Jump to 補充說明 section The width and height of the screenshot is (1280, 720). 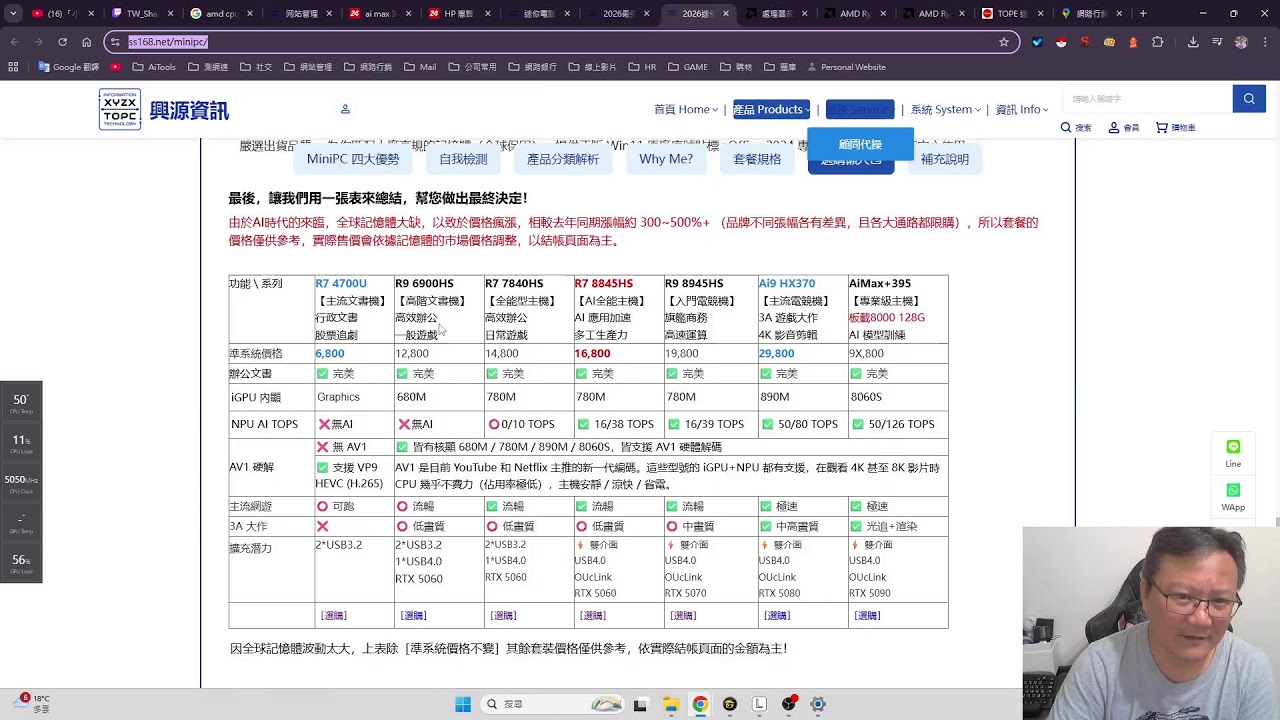tap(945, 159)
